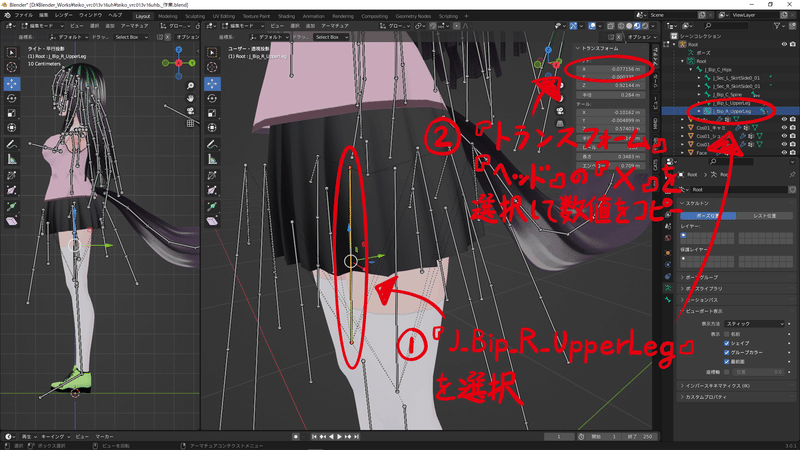Uncheck the 最前面 display checkbox
Screen dimensions: 800x450
coord(727,362)
